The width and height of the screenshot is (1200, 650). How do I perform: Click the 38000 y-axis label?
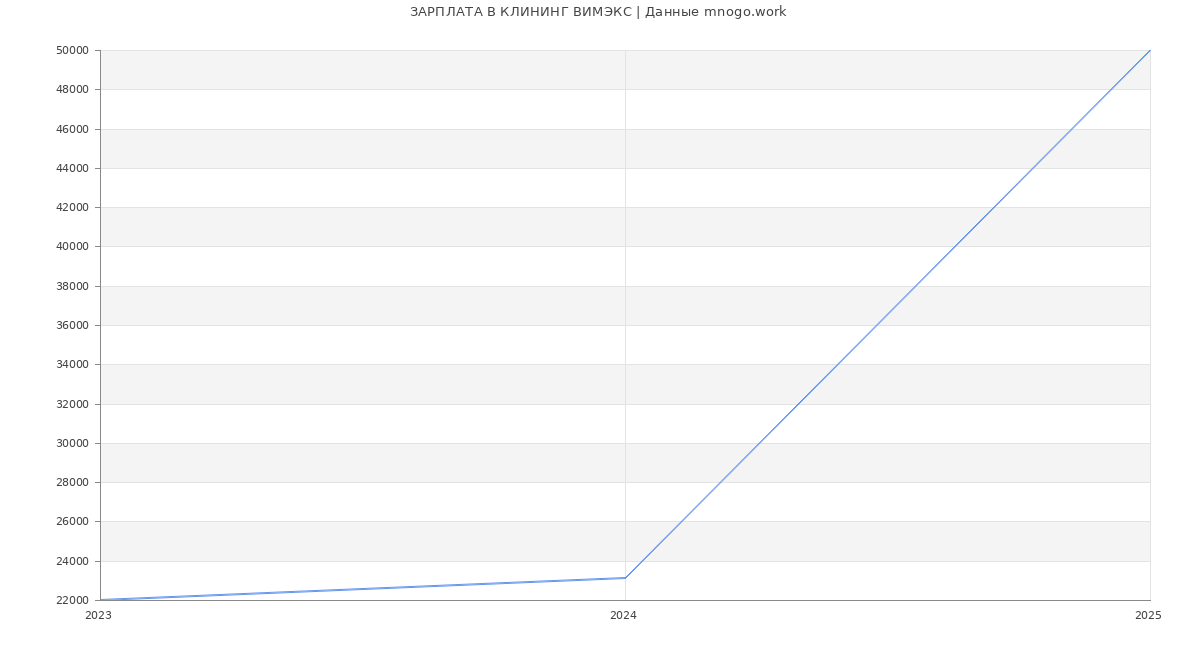coord(72,286)
